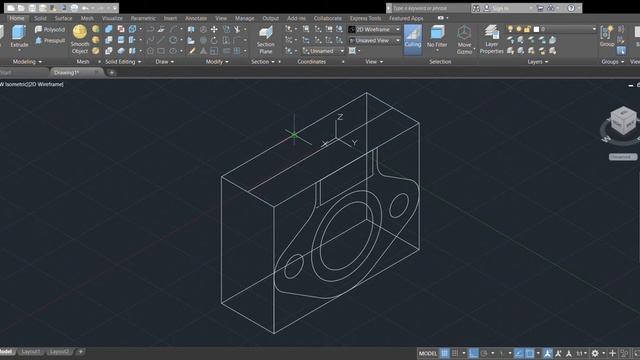640x360 pixels.
Task: Expand the Modeling panel
Action: 27,62
